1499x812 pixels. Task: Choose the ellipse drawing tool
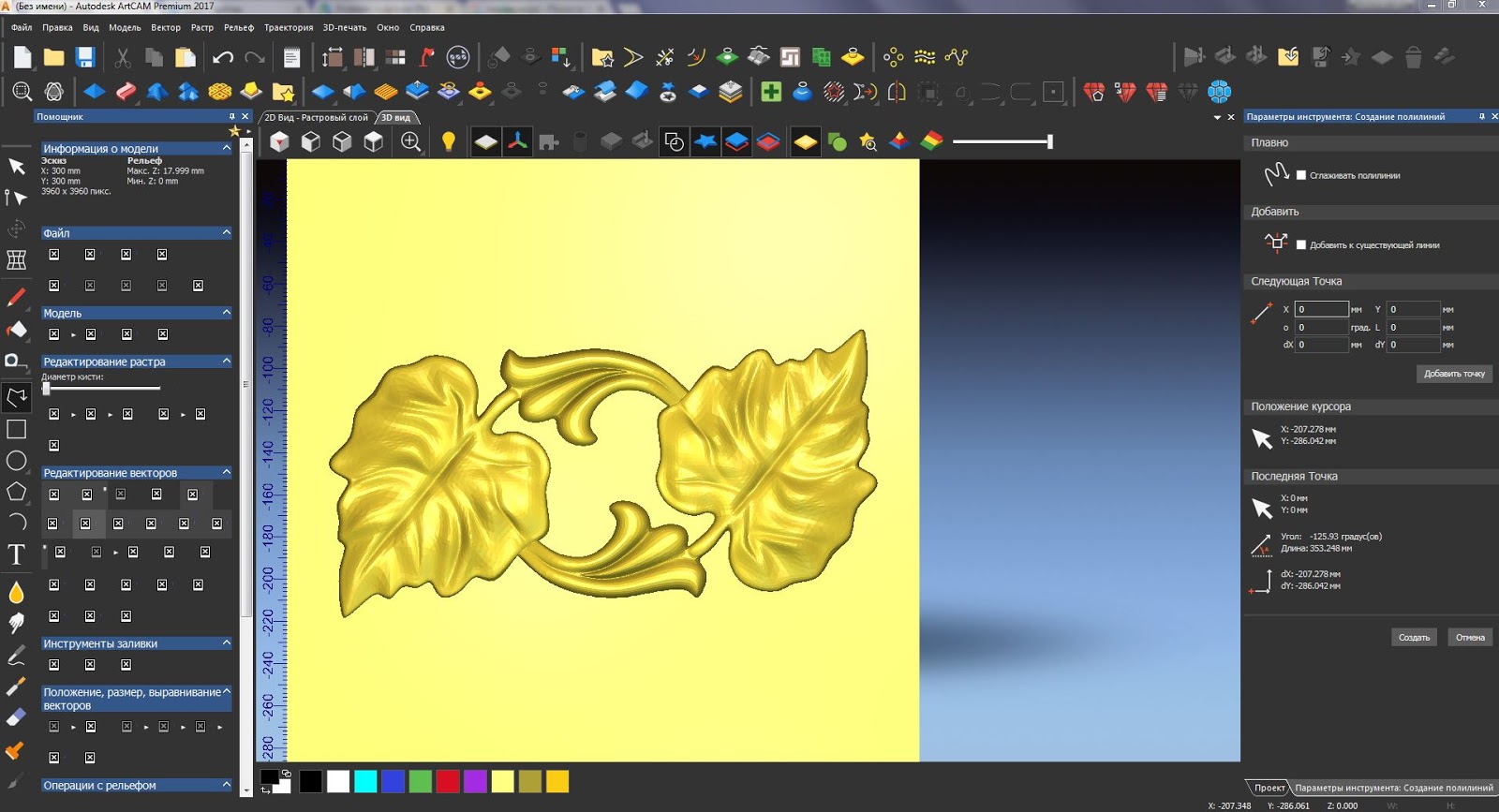point(16,460)
